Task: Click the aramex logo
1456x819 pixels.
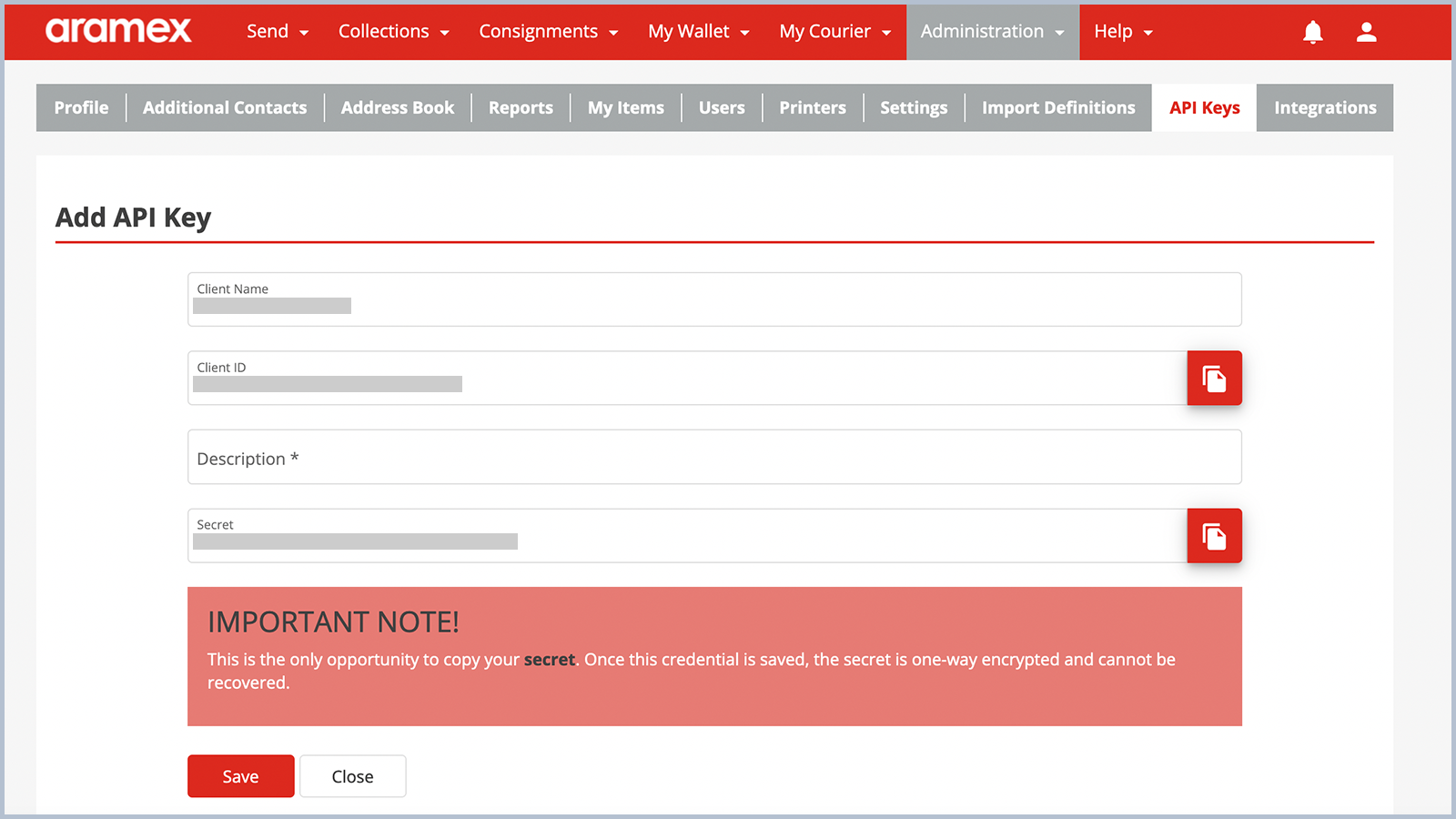Action: pyautogui.click(x=117, y=30)
